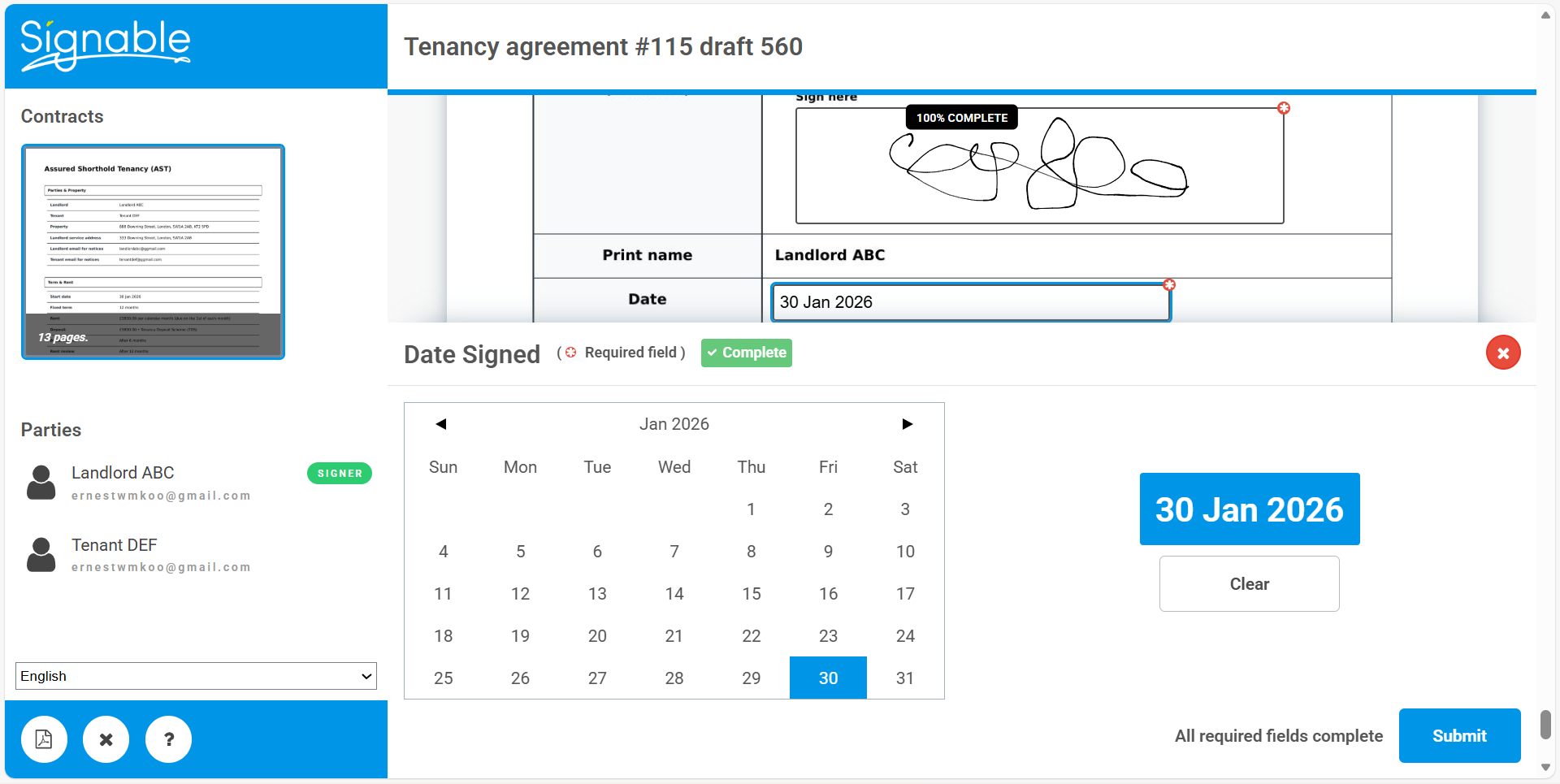This screenshot has height=784, width=1560.
Task: Click the blue 30 Jan 2026 display
Action: (1249, 509)
